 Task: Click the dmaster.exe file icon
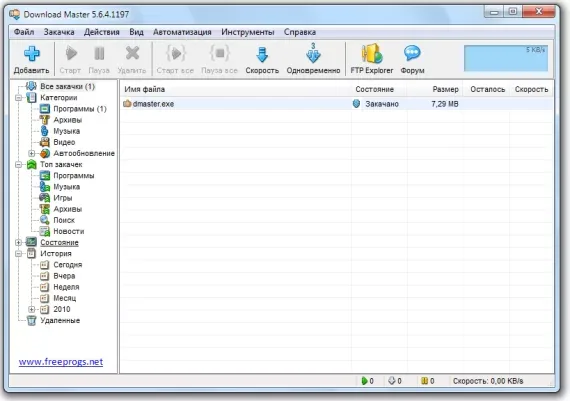127,104
